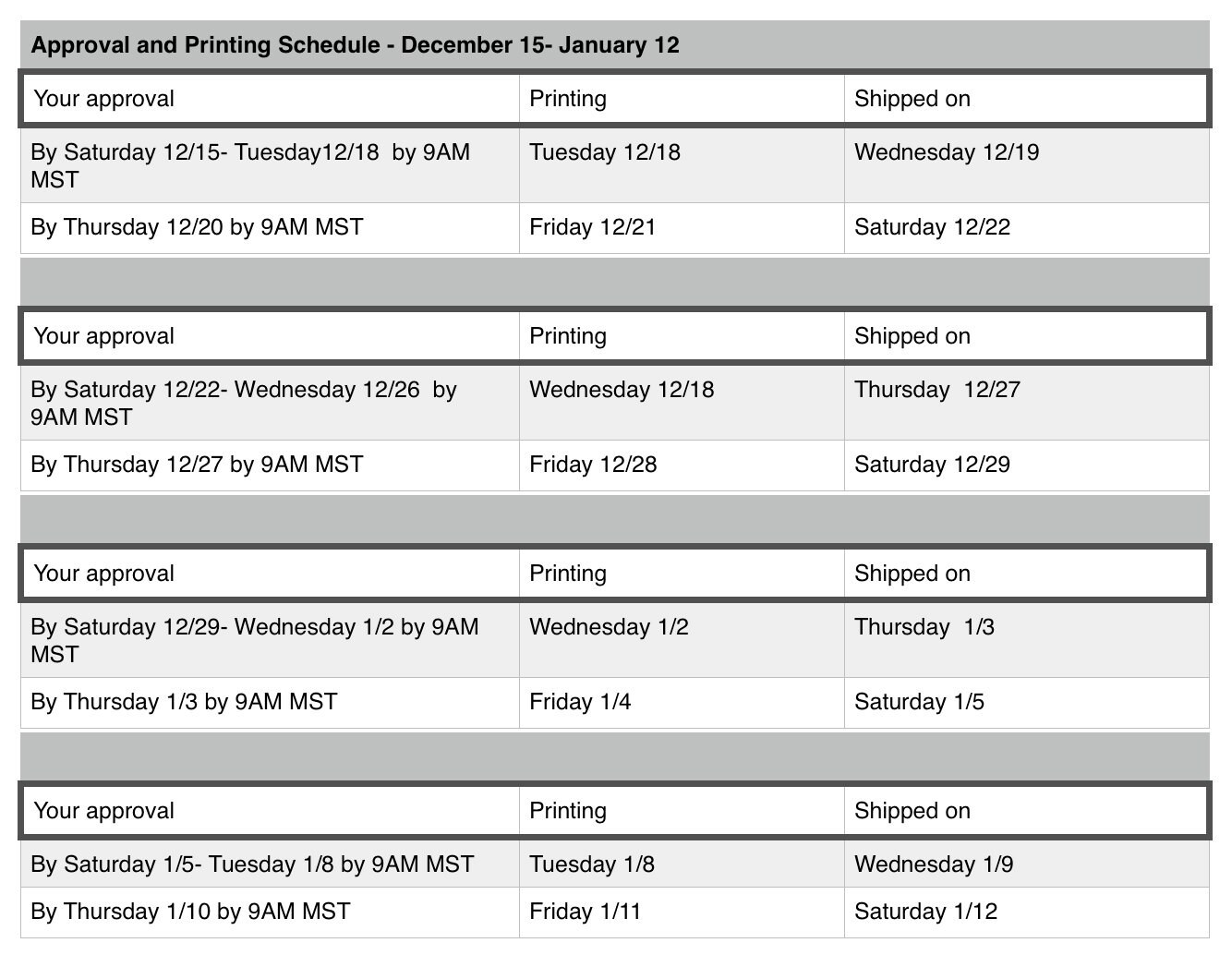Click the 'Tuesday 1/8' printing cell

(x=682, y=864)
